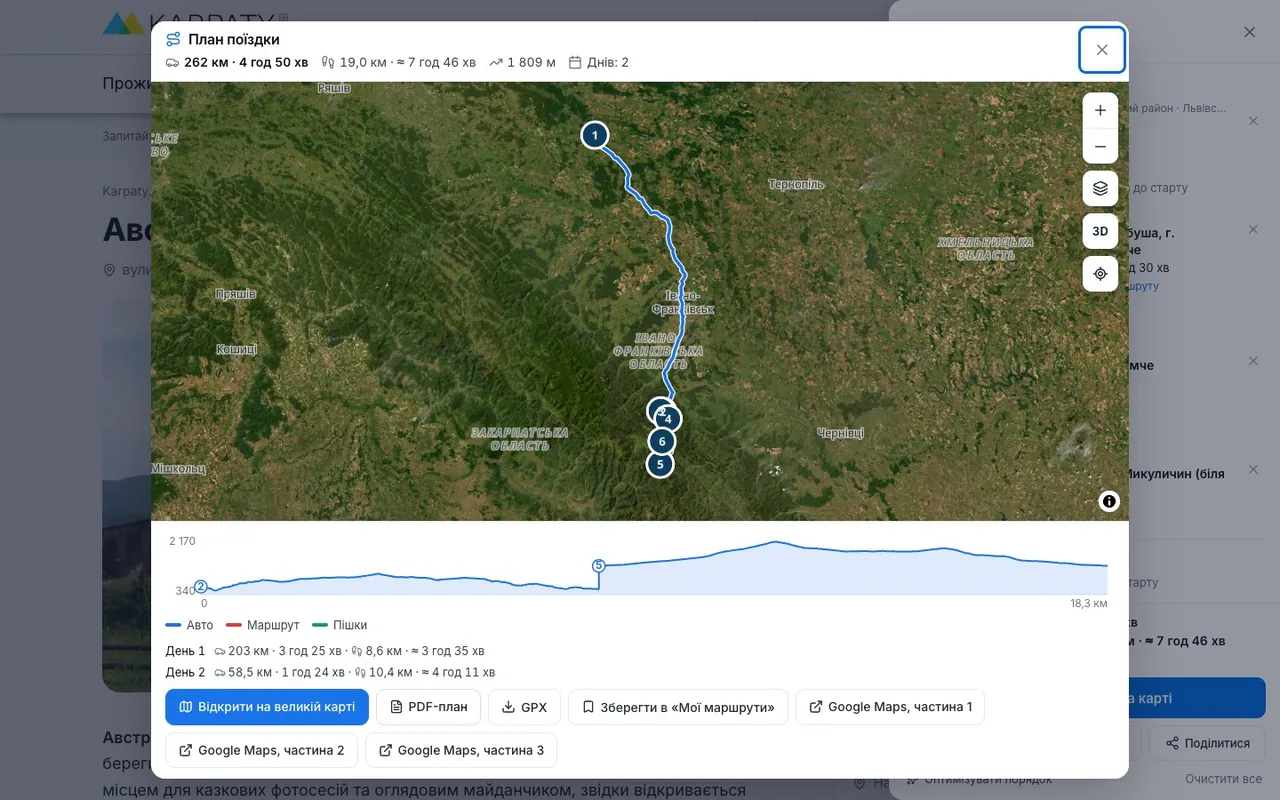Click the Чернівці map label
This screenshot has height=800, width=1280.
pyautogui.click(x=840, y=433)
